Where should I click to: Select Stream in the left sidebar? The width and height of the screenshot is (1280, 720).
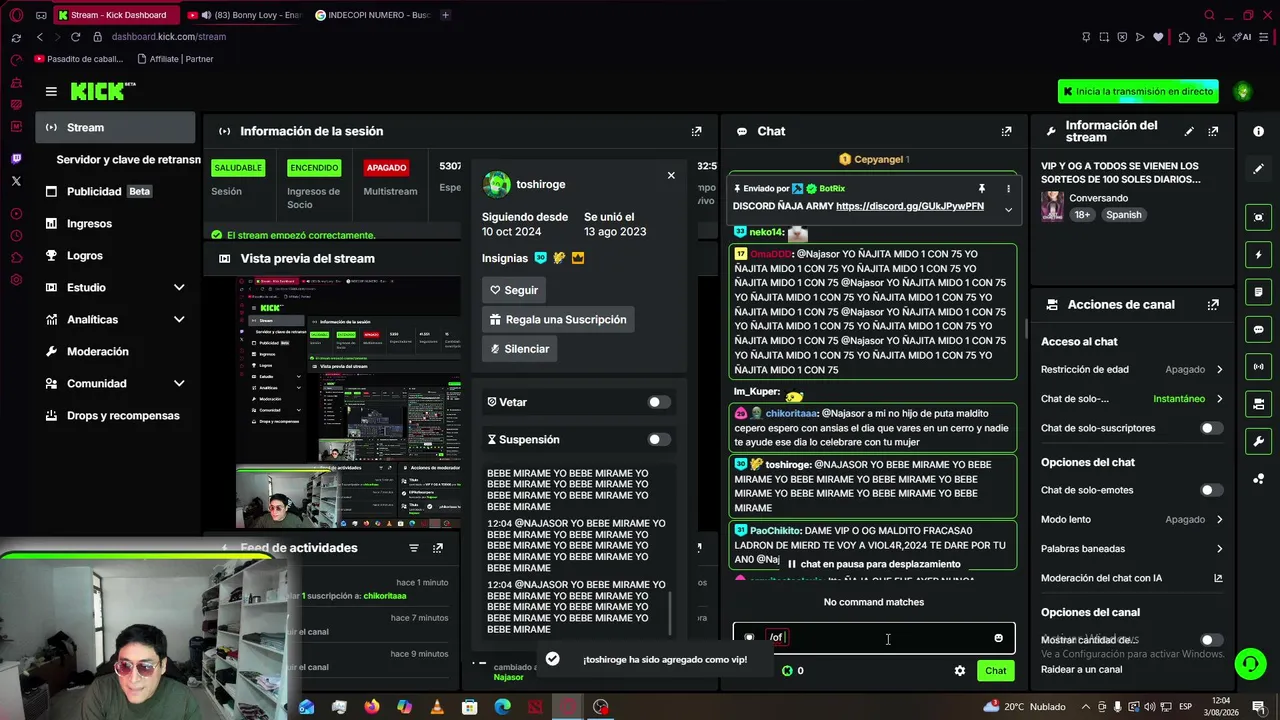[116, 127]
